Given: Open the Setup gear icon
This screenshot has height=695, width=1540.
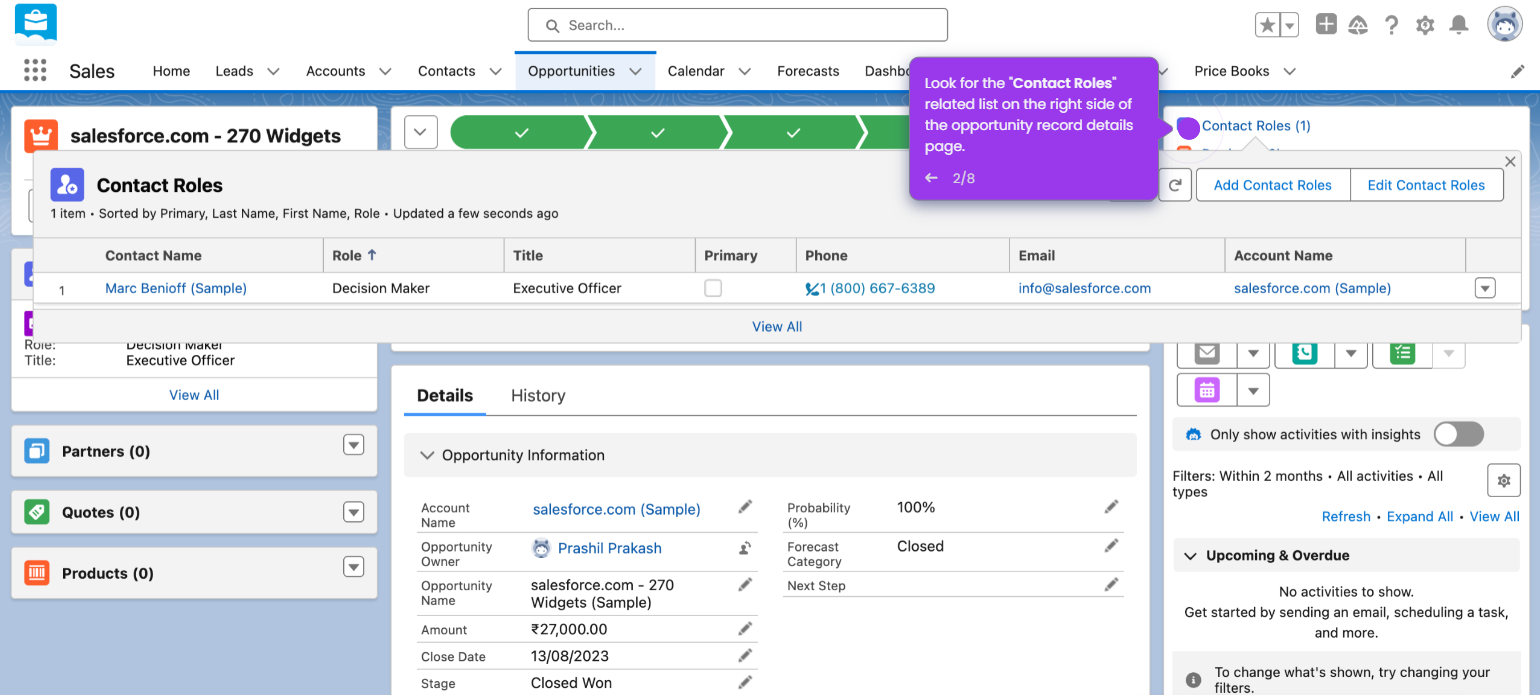Looking at the screenshot, I should 1424,25.
